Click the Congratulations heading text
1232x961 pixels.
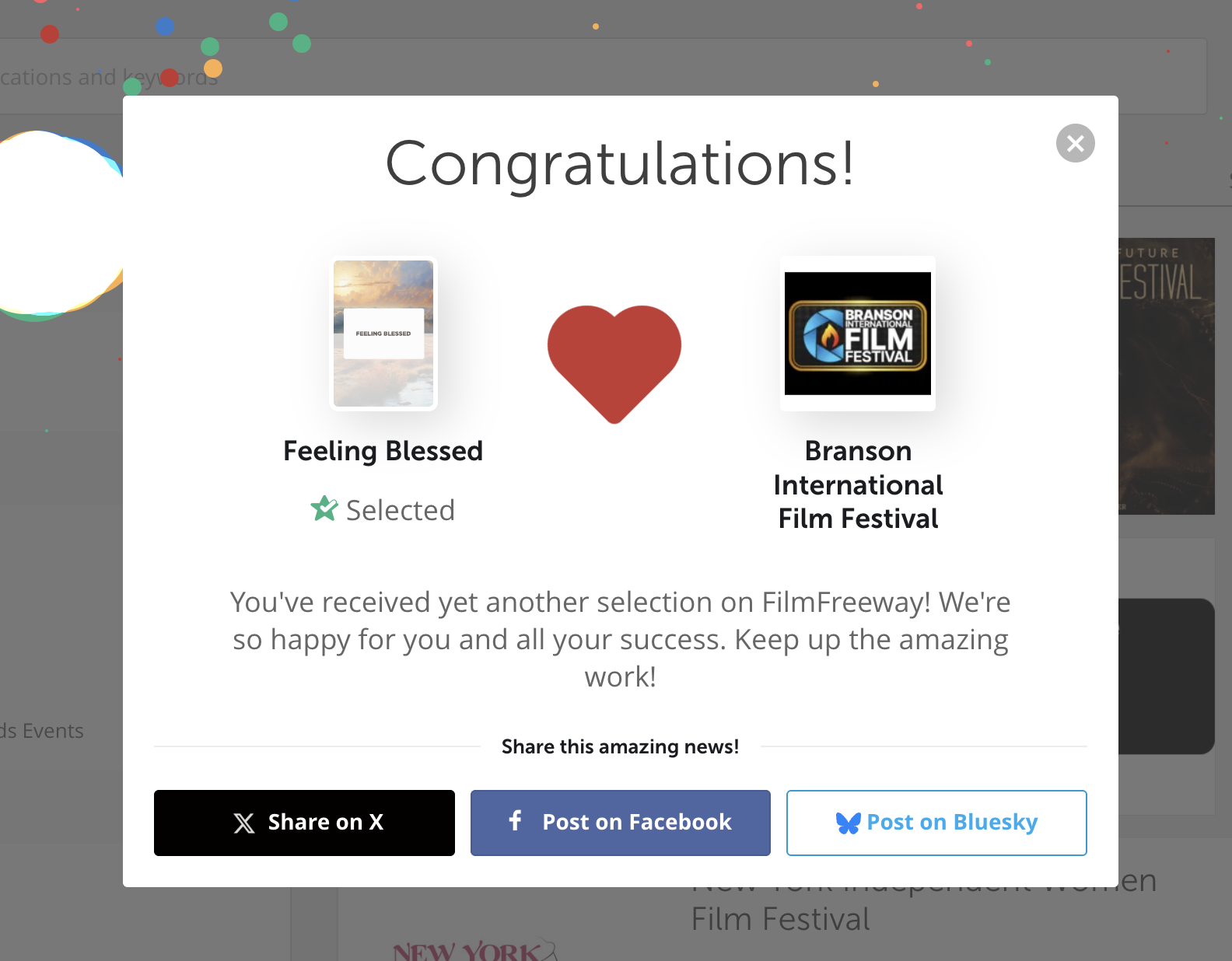pyautogui.click(x=620, y=164)
